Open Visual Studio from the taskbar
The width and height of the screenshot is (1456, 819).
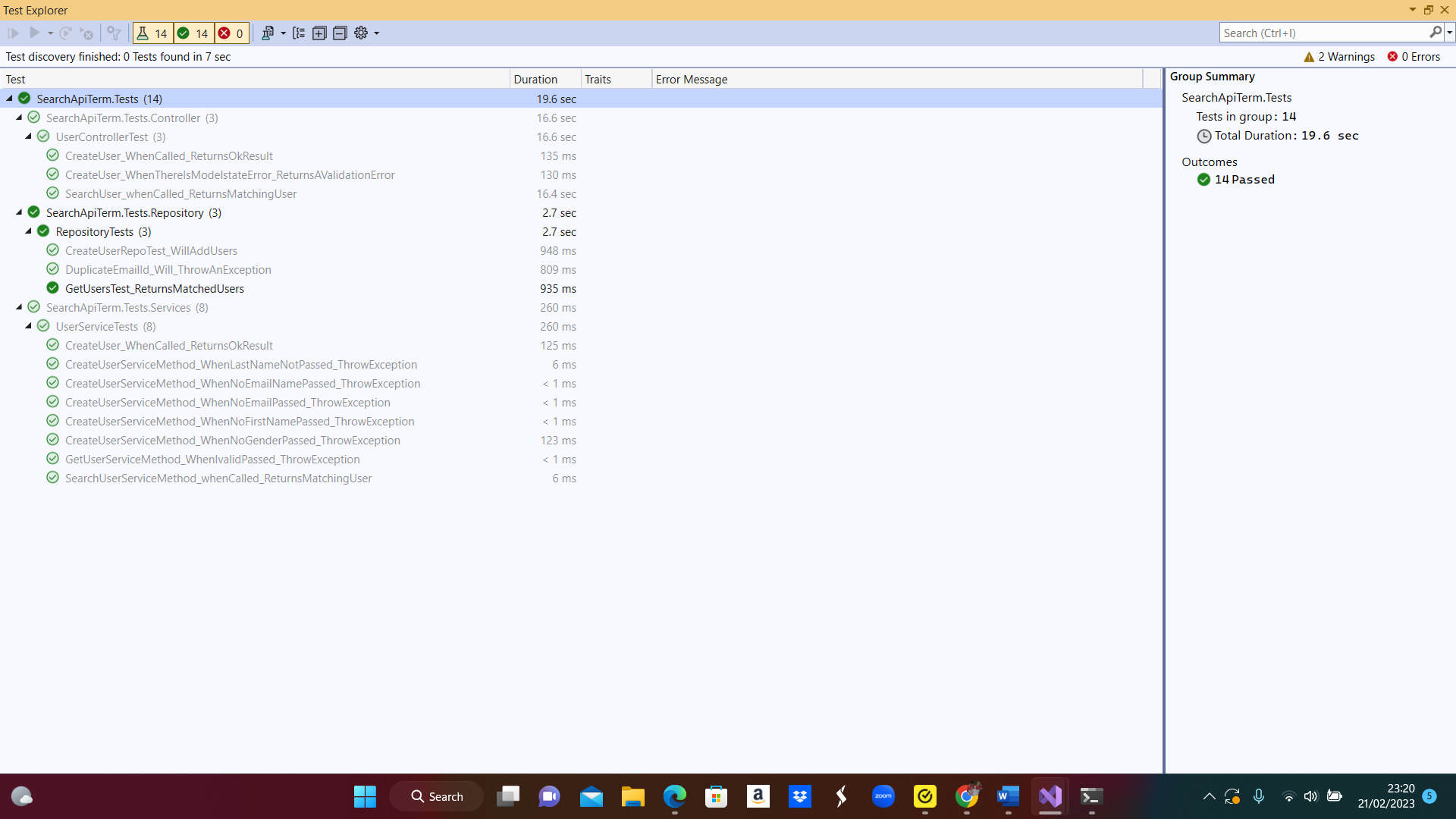(x=1050, y=796)
